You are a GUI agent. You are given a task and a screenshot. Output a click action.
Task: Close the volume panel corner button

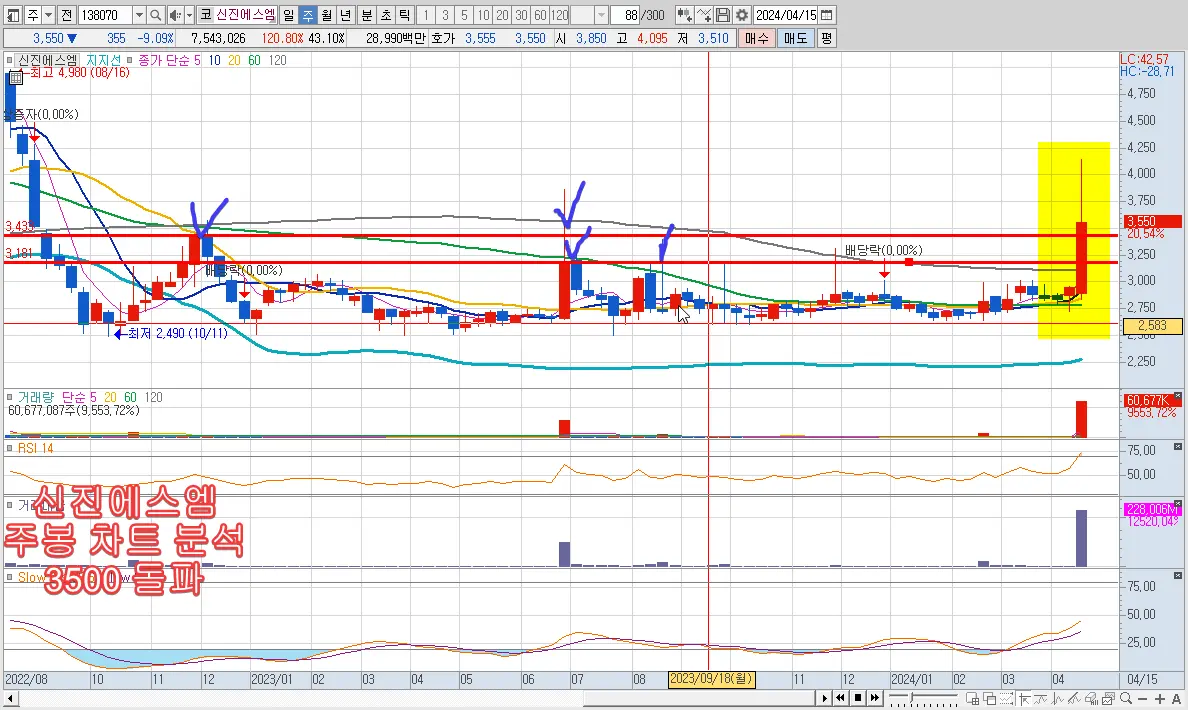(x=1177, y=396)
